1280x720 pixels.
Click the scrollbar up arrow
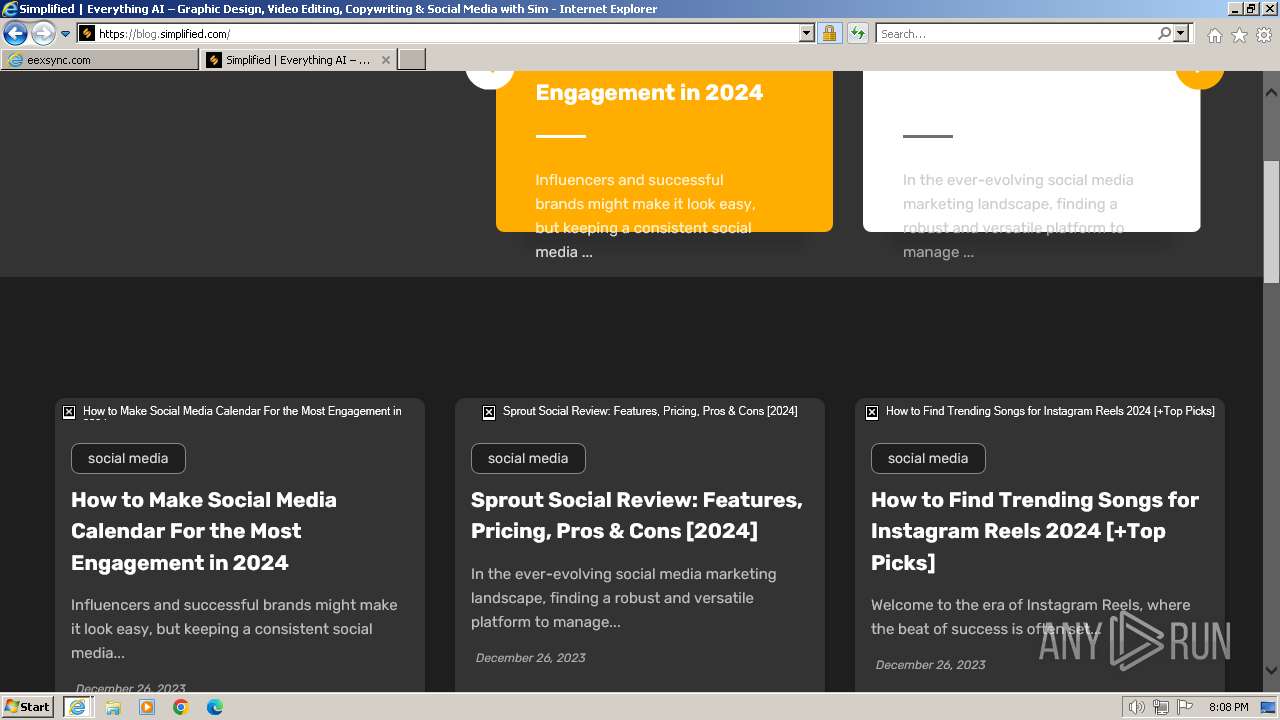(x=1271, y=92)
